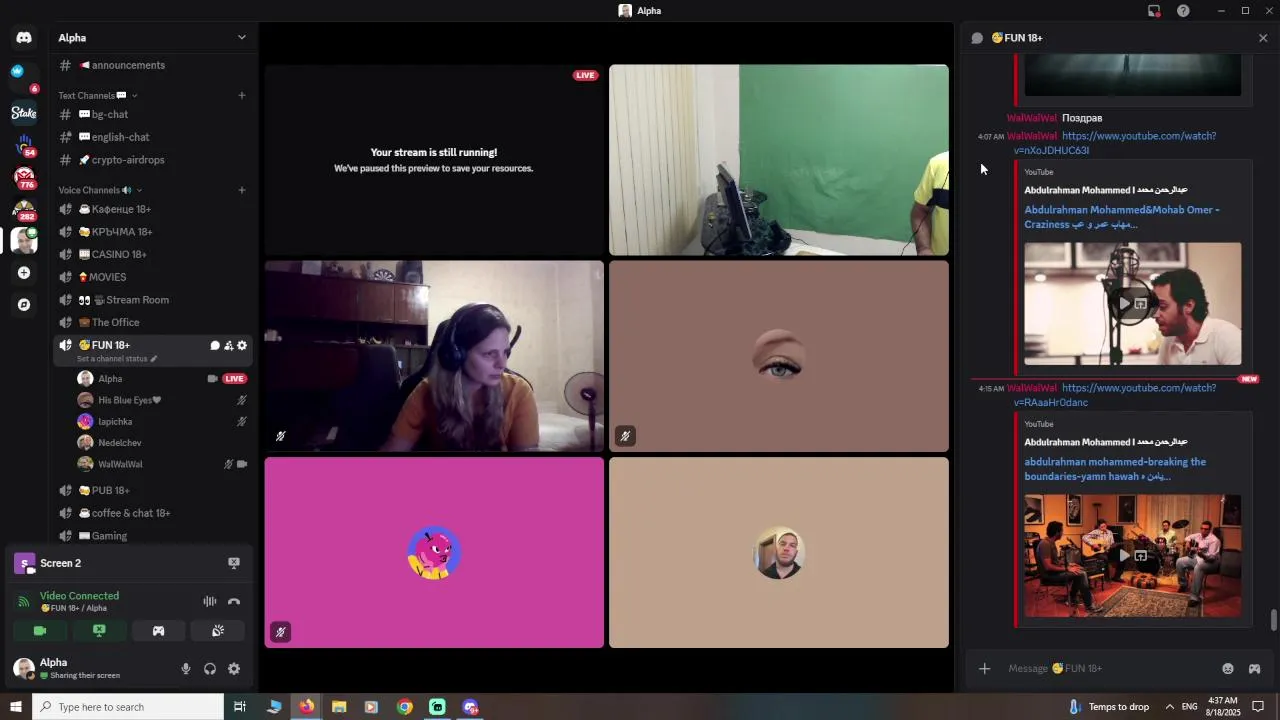Open server with 776 unread badge

[24, 178]
